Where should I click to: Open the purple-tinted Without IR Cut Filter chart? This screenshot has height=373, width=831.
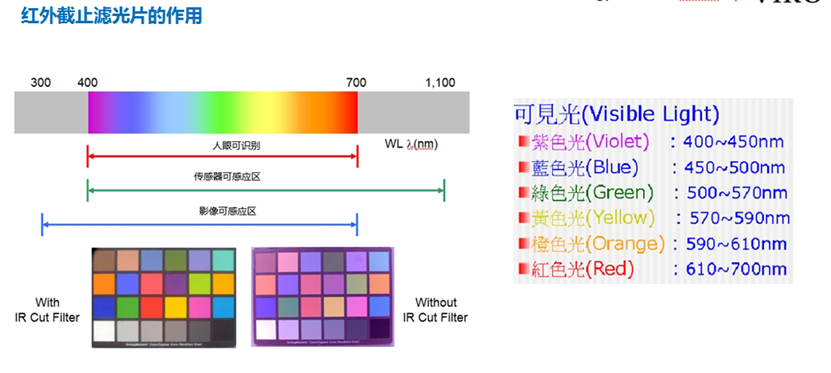(323, 297)
